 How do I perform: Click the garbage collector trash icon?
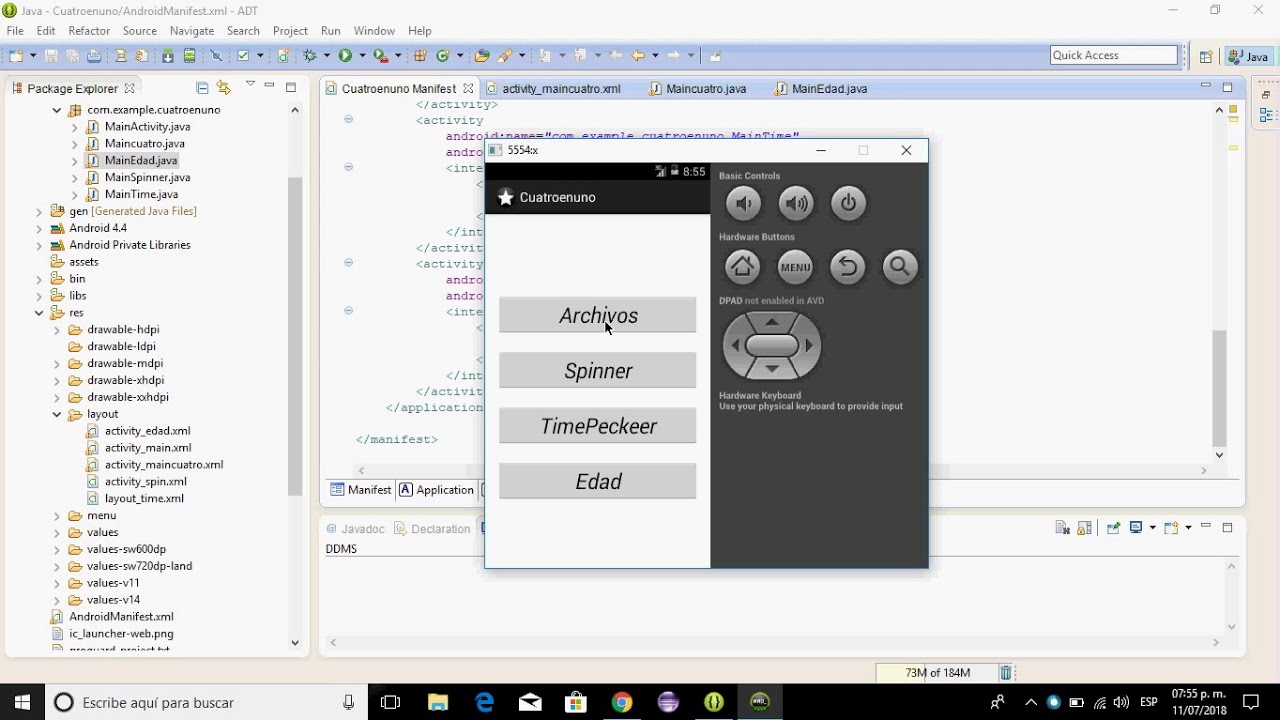[x=1006, y=673]
